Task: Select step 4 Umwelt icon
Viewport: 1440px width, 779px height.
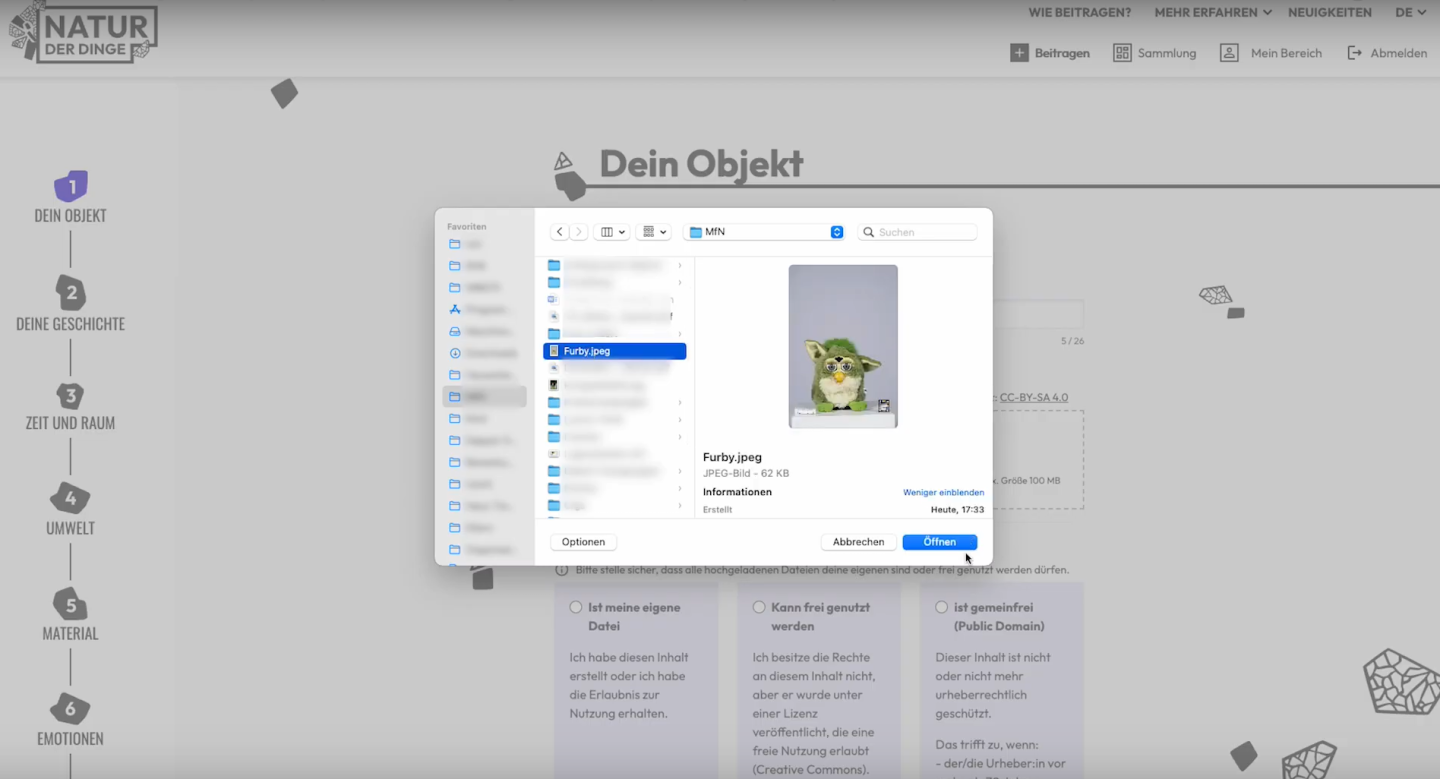Action: tap(70, 497)
